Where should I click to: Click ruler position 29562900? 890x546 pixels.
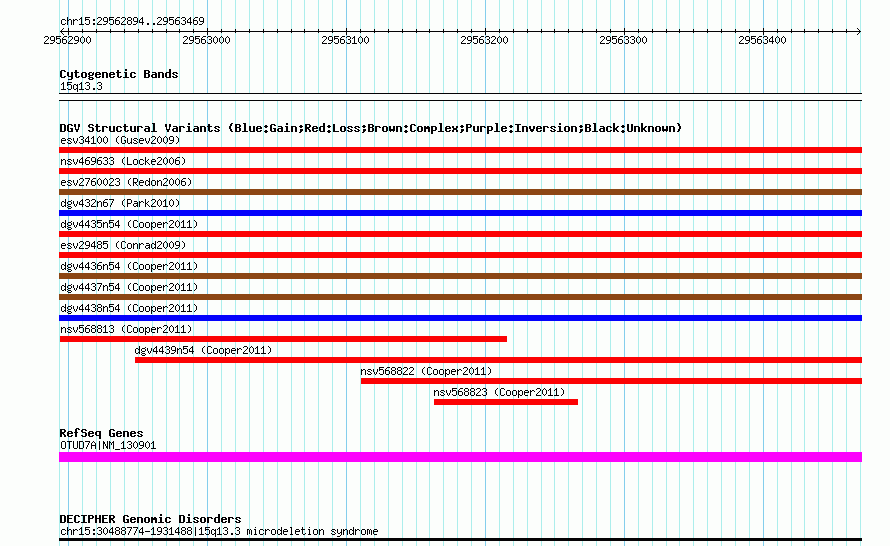coord(68,40)
